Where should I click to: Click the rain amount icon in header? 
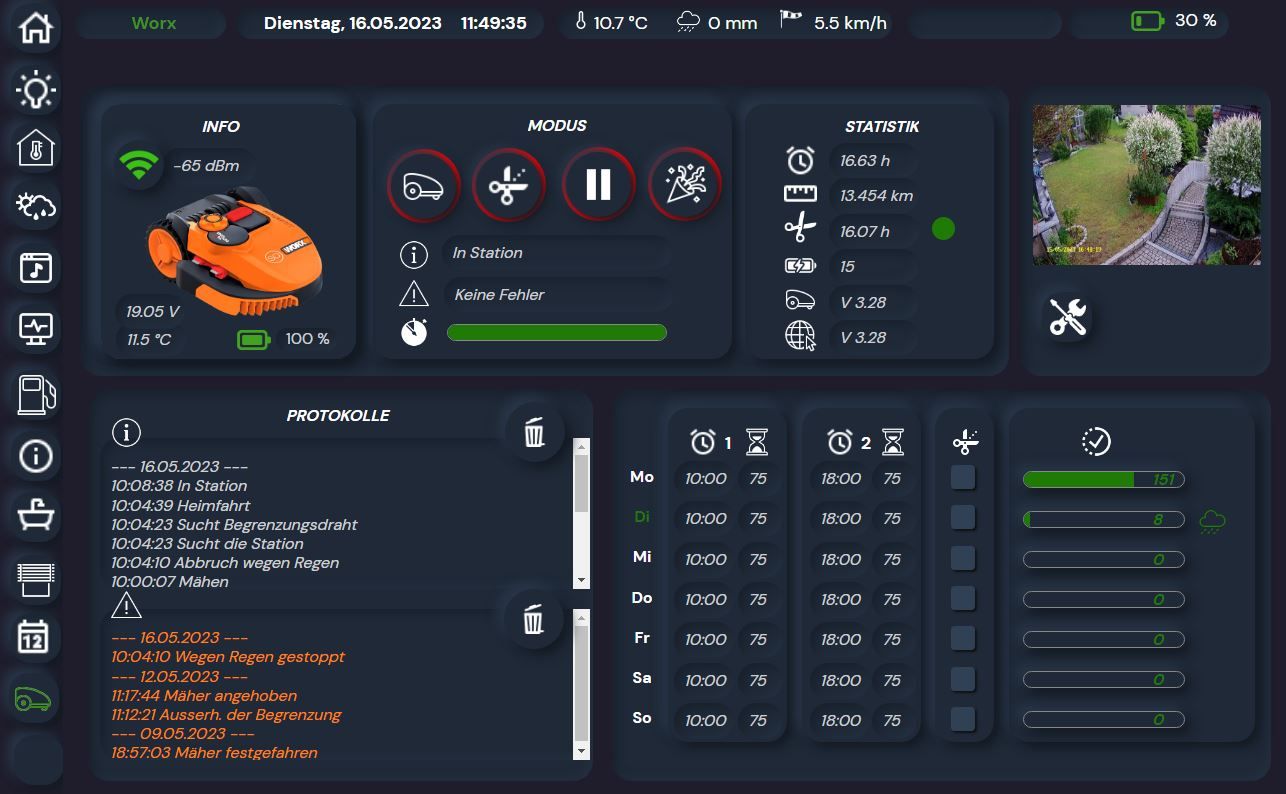689,22
